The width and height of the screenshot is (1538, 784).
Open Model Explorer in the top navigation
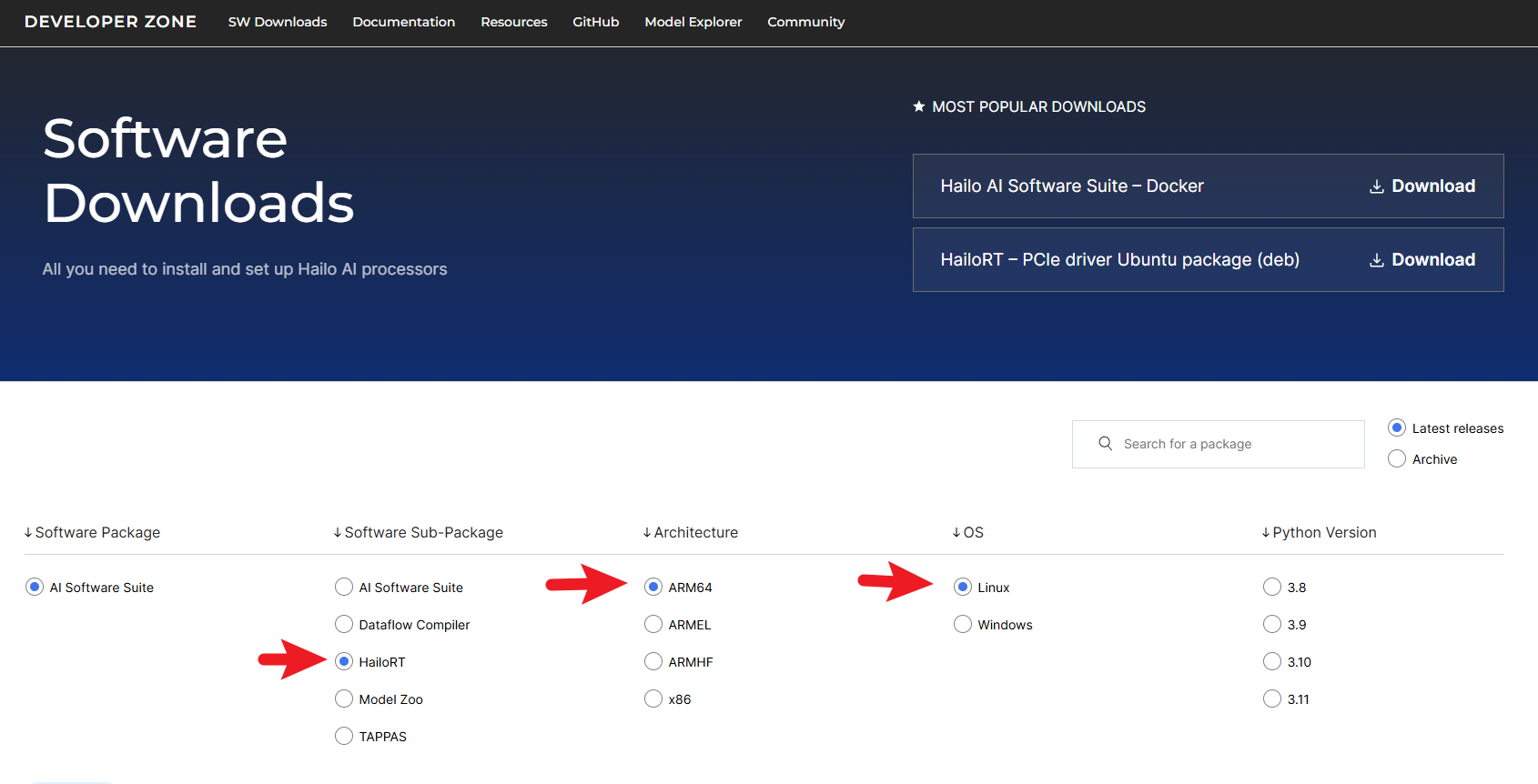click(x=693, y=22)
